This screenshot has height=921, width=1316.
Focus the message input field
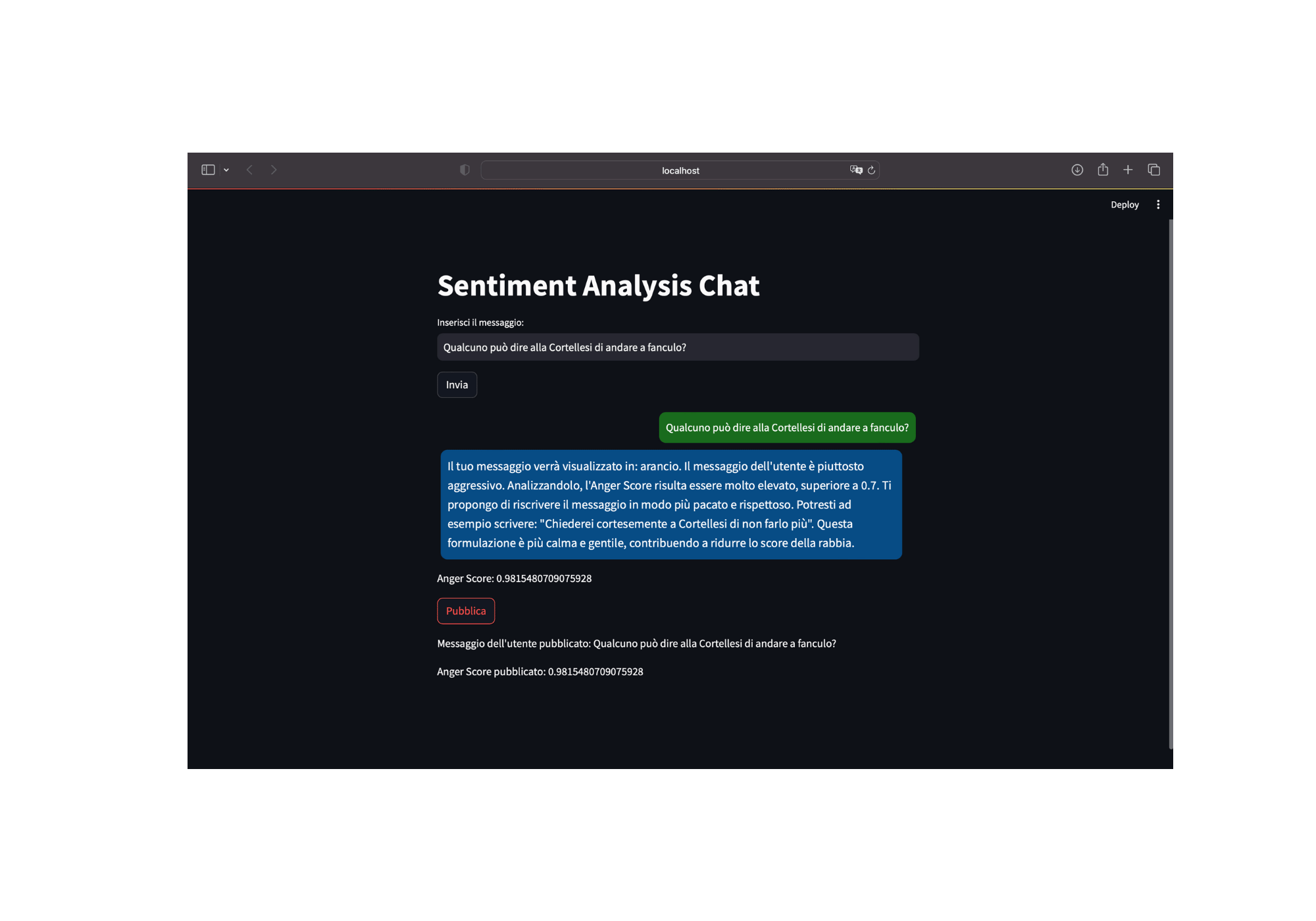[x=678, y=347]
